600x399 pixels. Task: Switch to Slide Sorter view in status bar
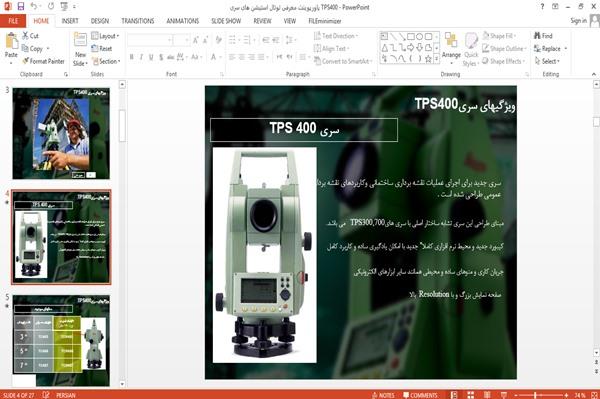pyautogui.click(x=470, y=395)
